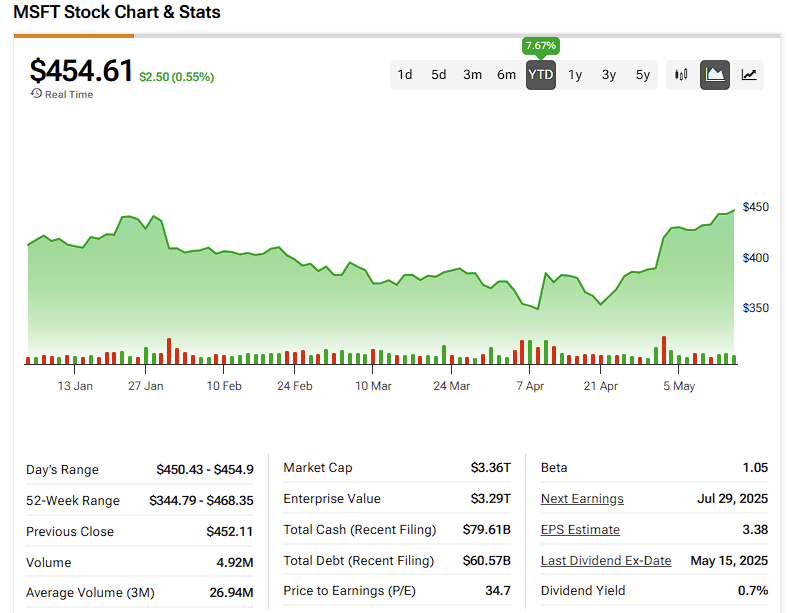Switch to candlestick chart view
Viewport: 791px width, 613px height.
click(x=681, y=75)
